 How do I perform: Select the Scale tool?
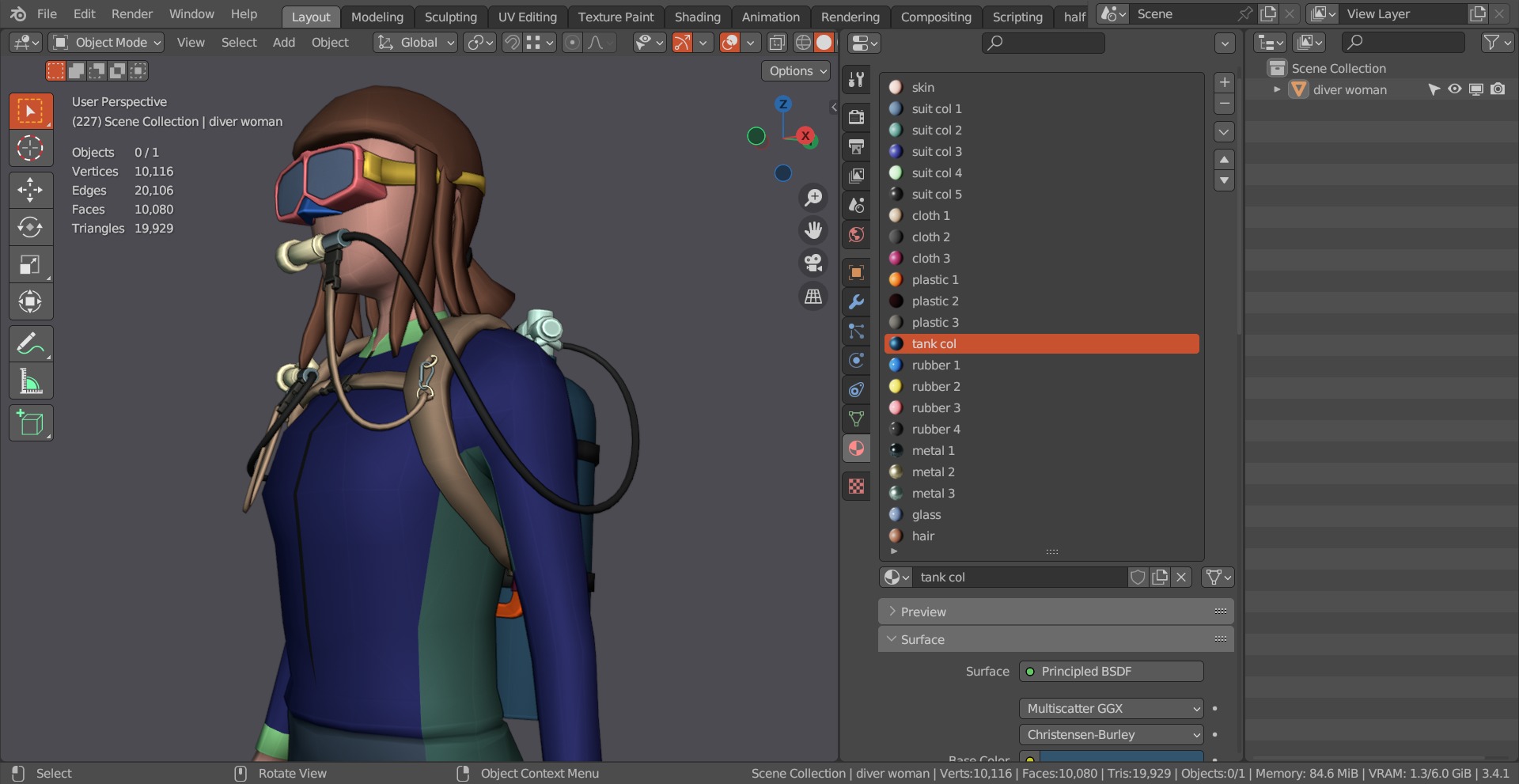[x=31, y=264]
